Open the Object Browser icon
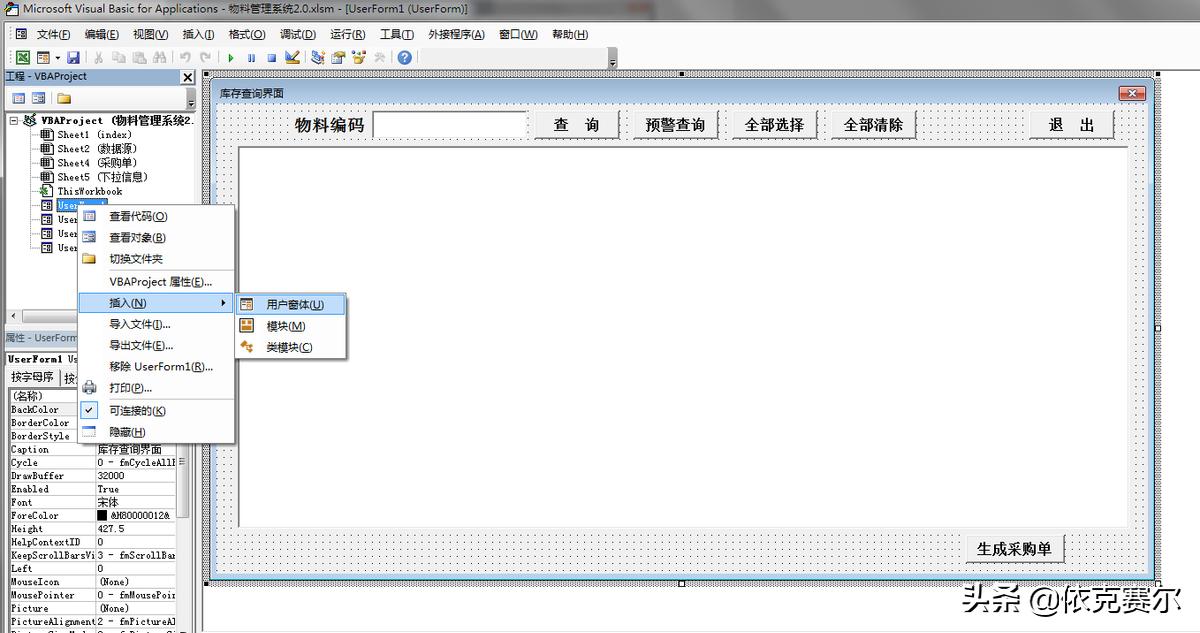 click(x=357, y=57)
